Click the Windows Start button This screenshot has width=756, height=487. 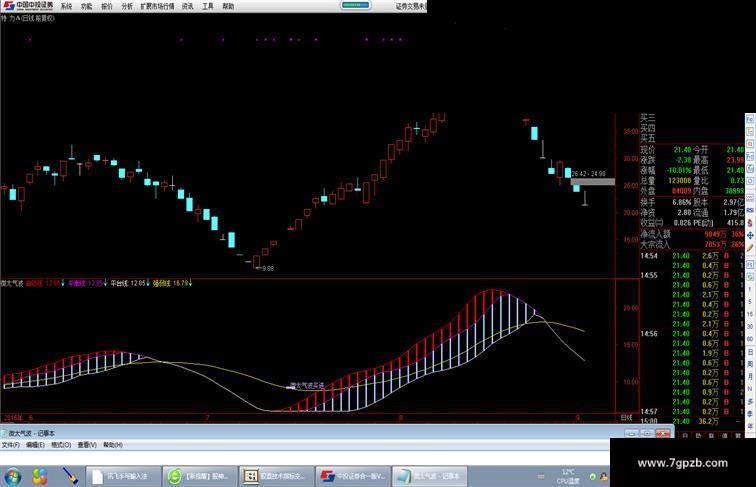[12, 477]
